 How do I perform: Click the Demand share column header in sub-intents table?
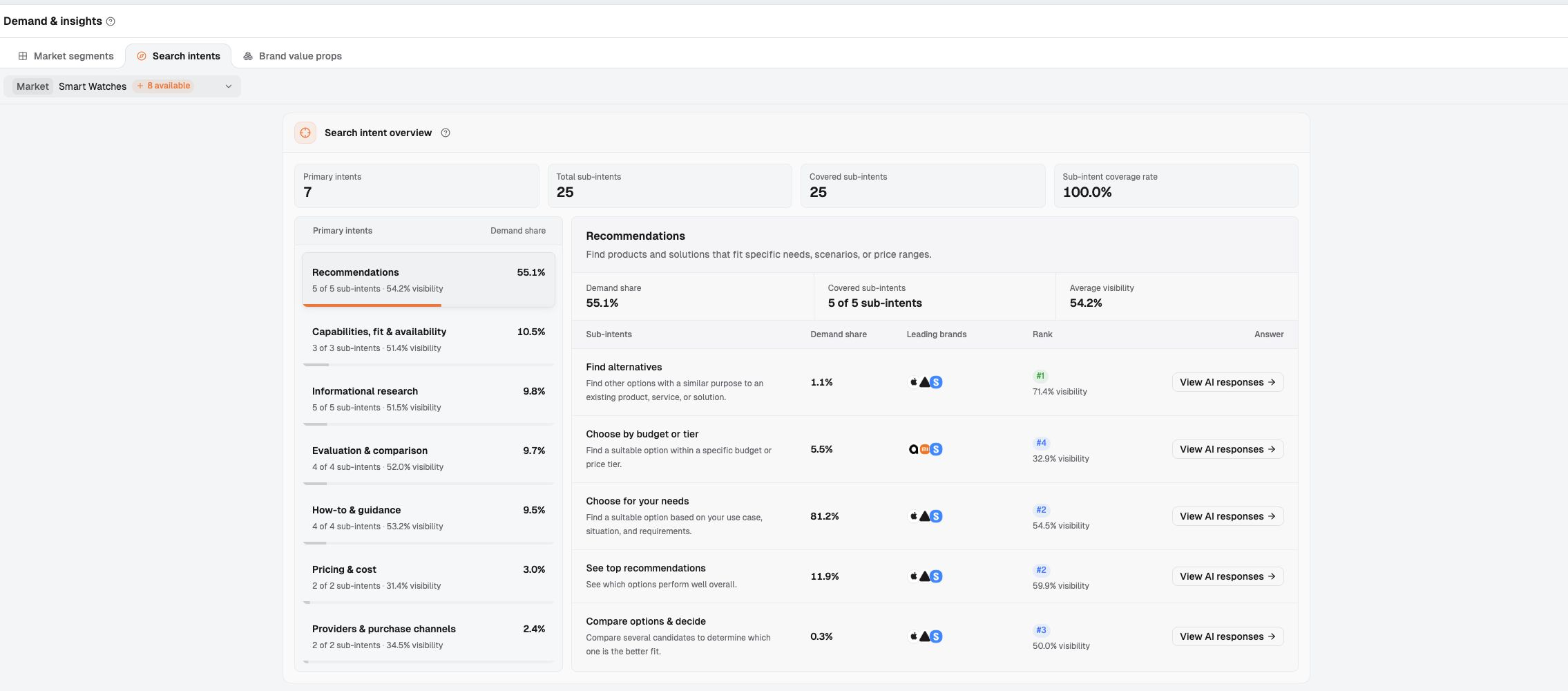pyautogui.click(x=838, y=334)
